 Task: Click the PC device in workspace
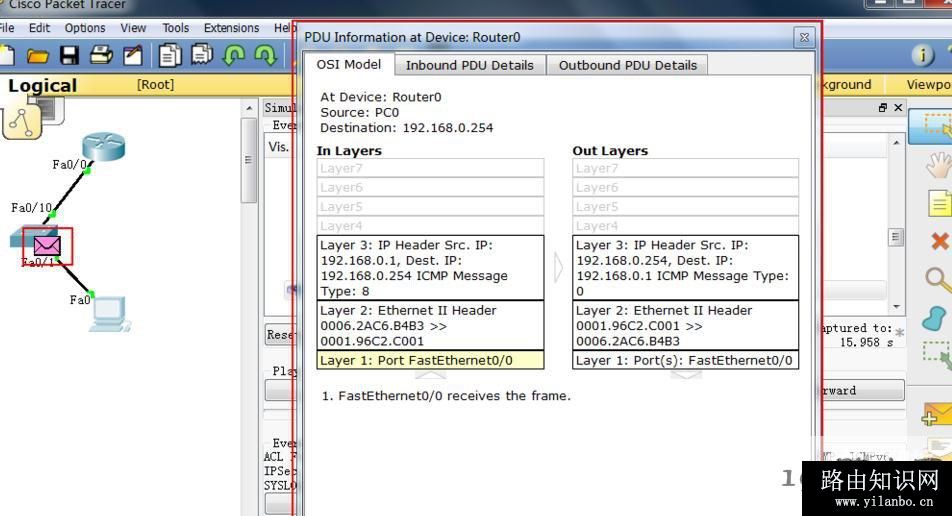coord(110,314)
